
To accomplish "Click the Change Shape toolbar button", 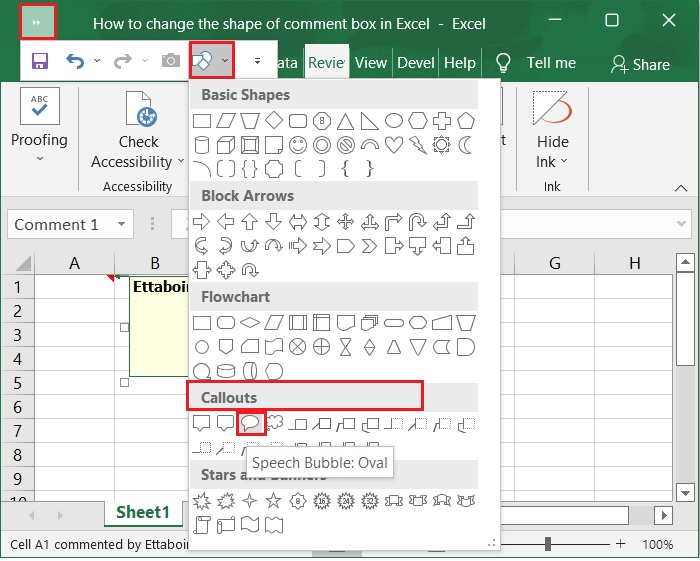I will tap(203, 62).
